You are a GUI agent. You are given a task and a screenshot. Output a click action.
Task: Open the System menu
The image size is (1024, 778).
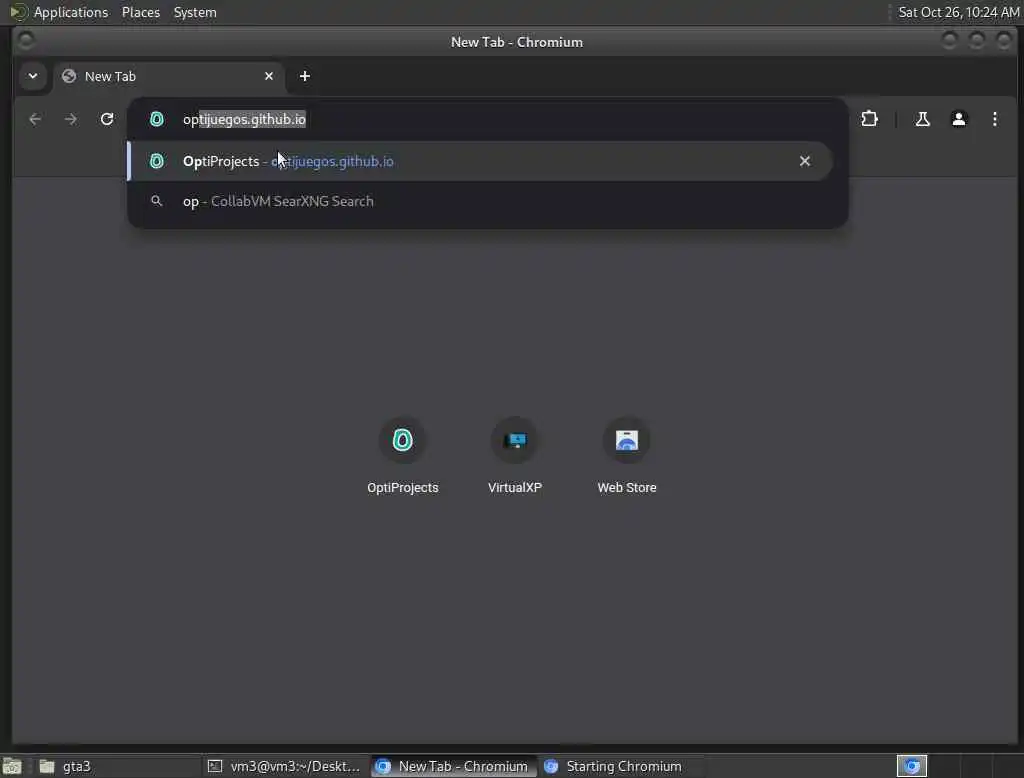coord(195,12)
